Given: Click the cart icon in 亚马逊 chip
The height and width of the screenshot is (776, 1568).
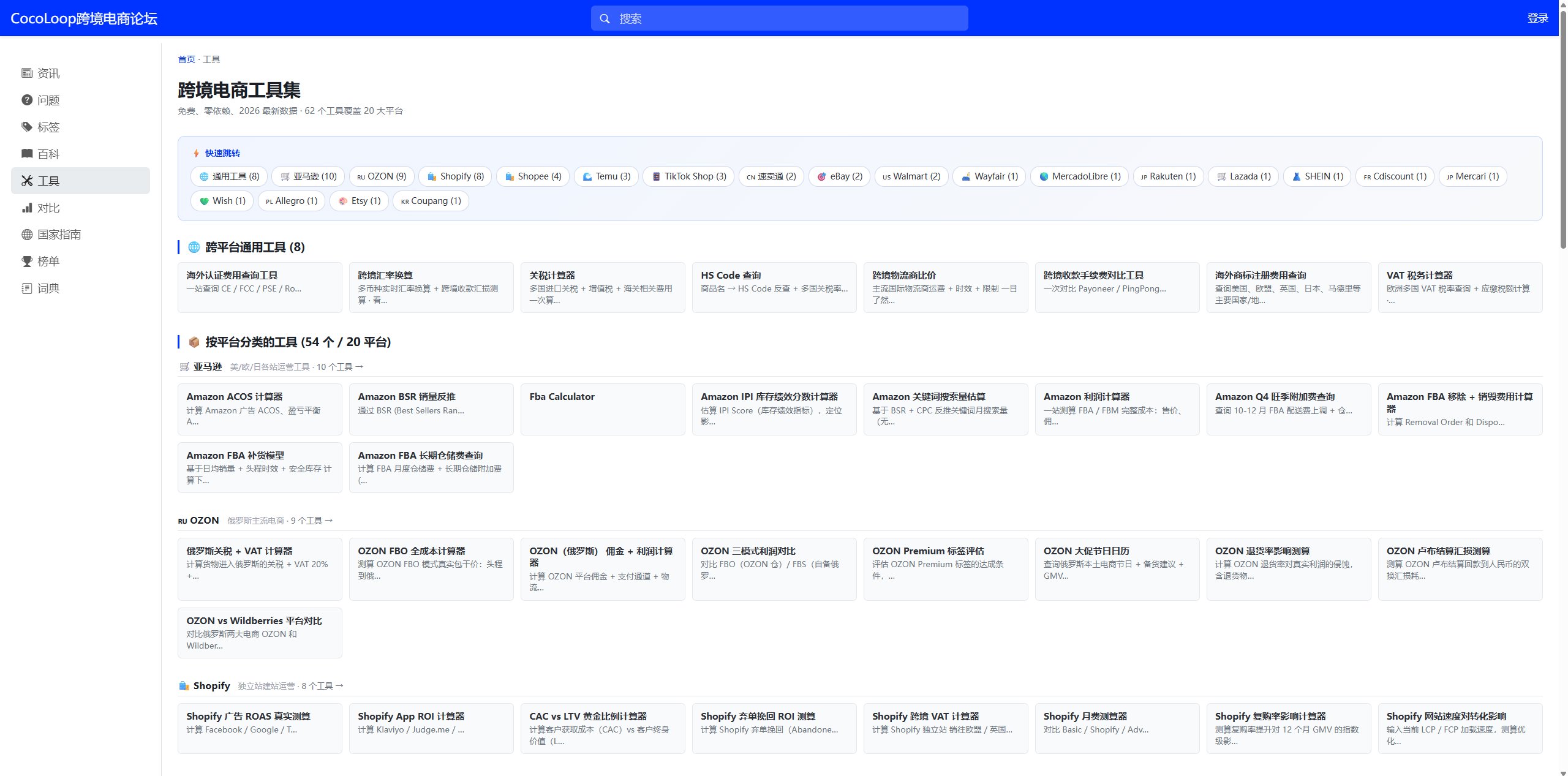Looking at the screenshot, I should click(285, 176).
